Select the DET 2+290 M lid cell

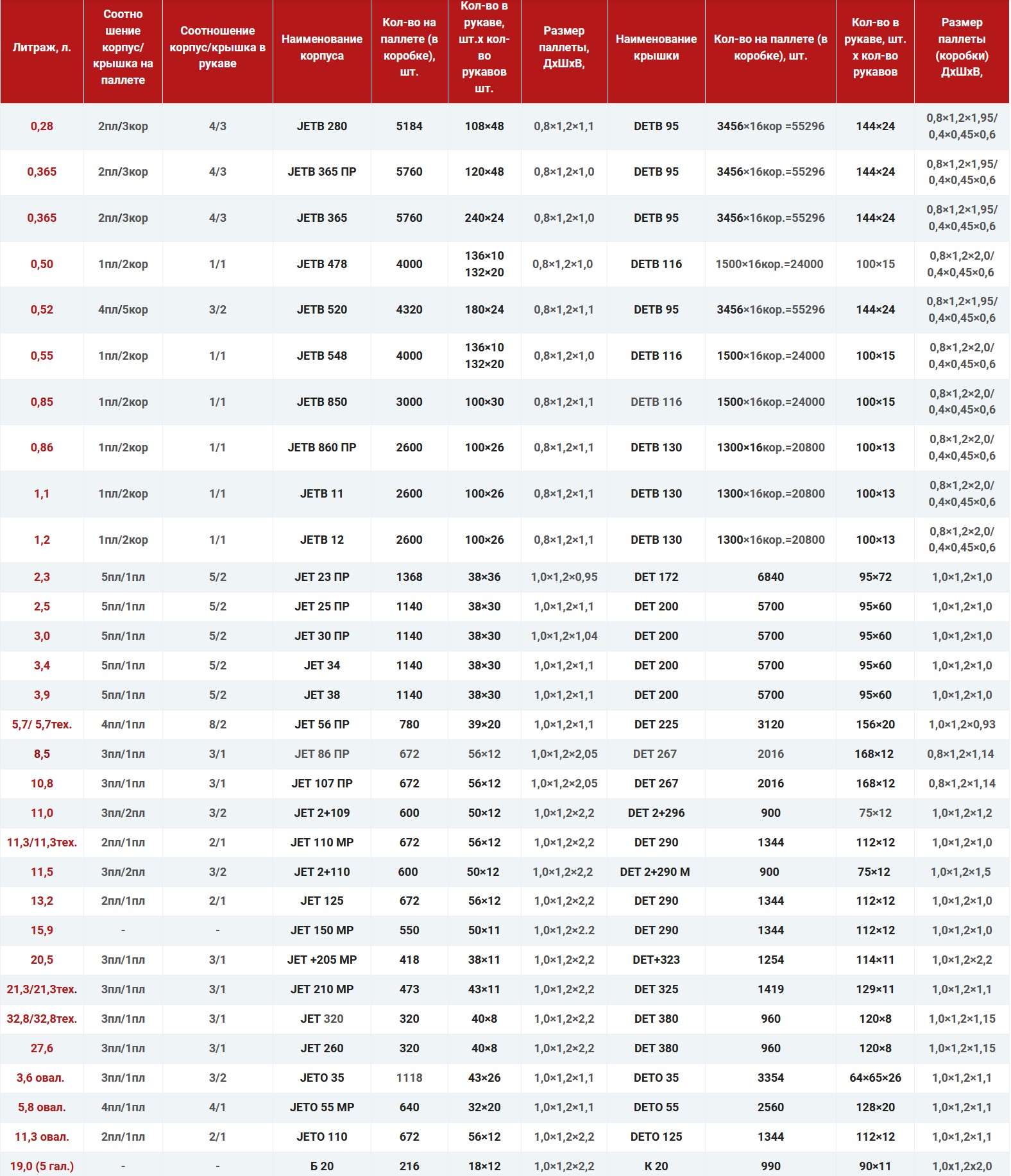654,872
